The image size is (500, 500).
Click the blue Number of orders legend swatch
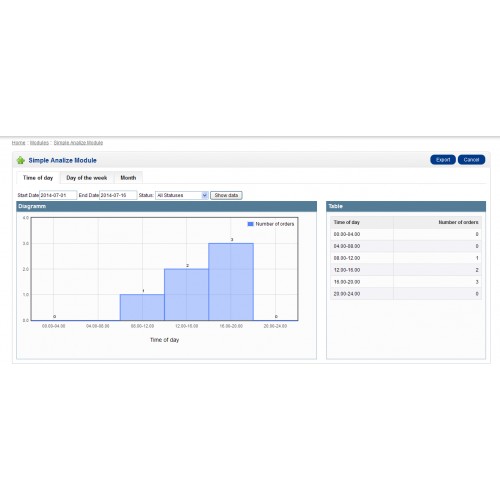coord(251,224)
